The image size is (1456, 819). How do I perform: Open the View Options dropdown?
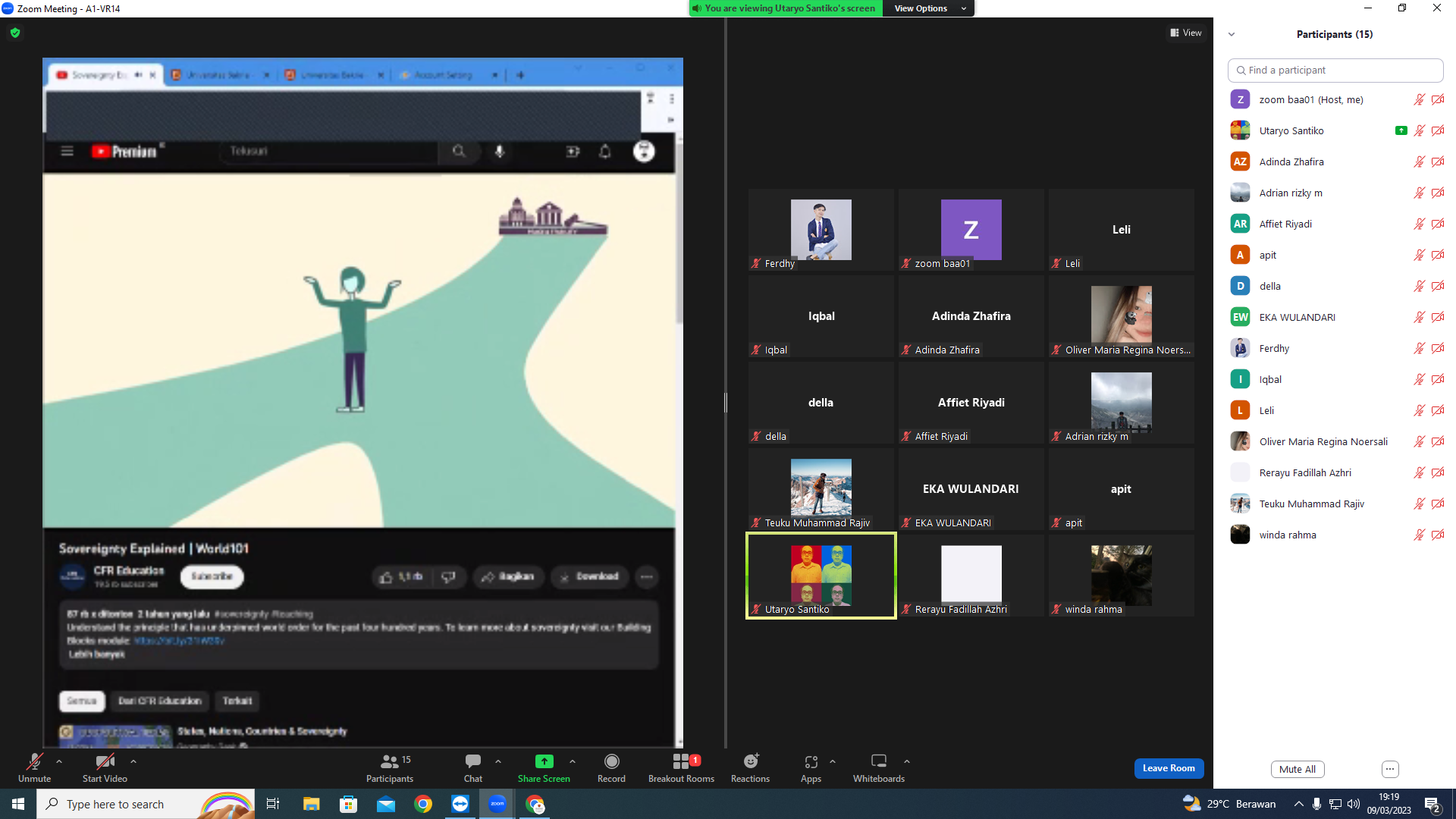(x=929, y=8)
